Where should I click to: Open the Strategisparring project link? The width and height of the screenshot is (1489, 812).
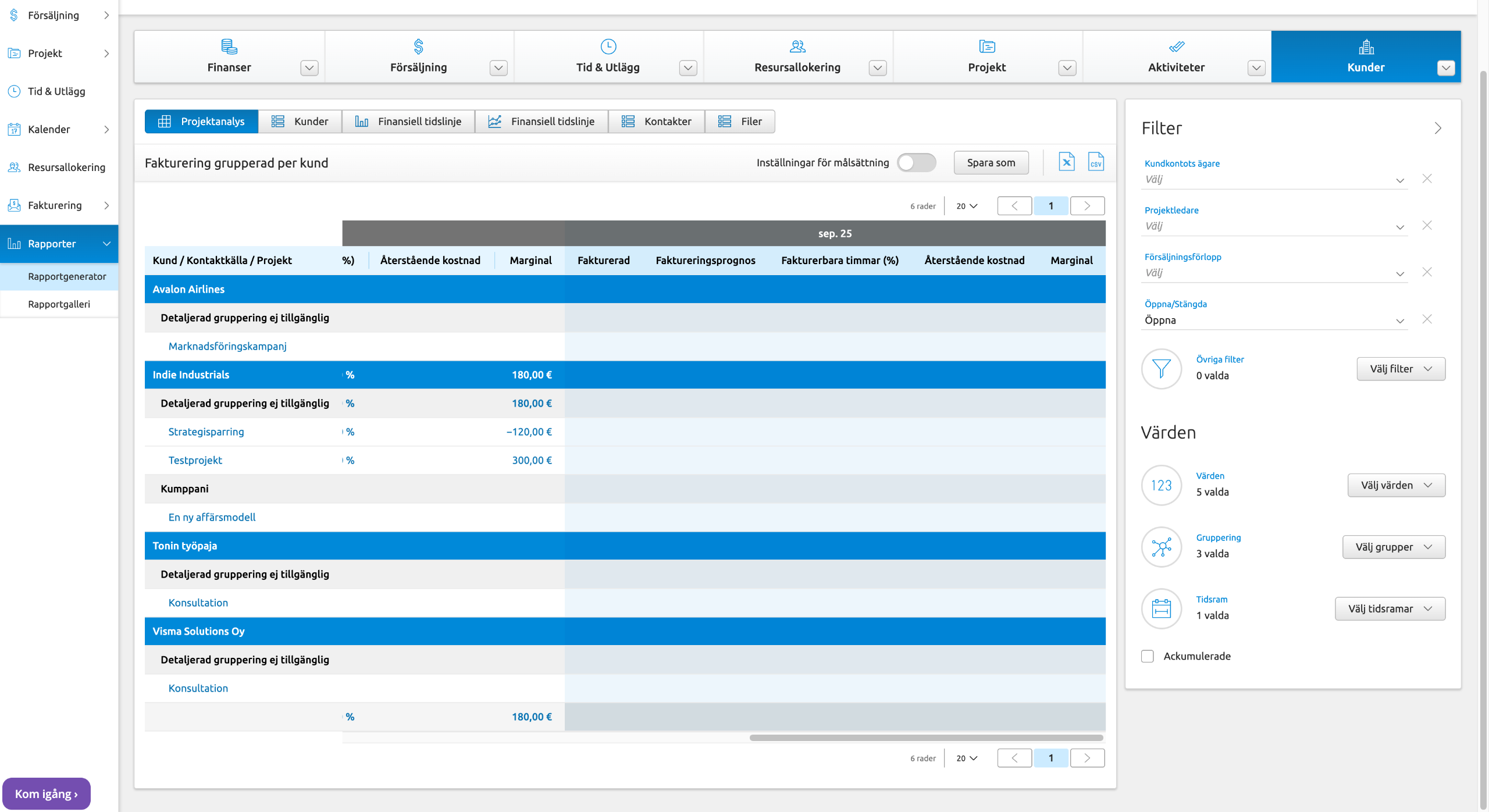pyautogui.click(x=206, y=432)
